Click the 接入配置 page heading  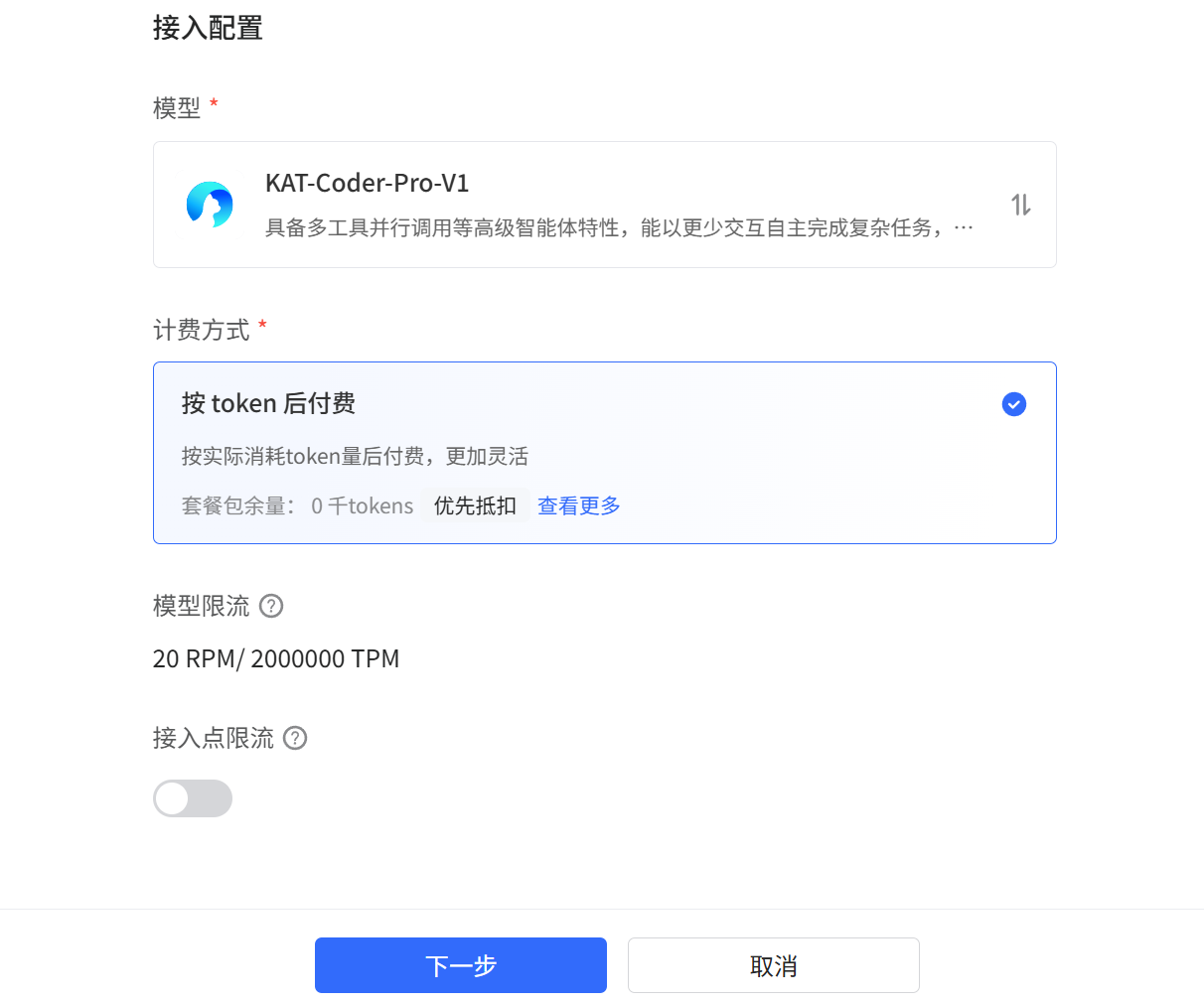[x=208, y=29]
